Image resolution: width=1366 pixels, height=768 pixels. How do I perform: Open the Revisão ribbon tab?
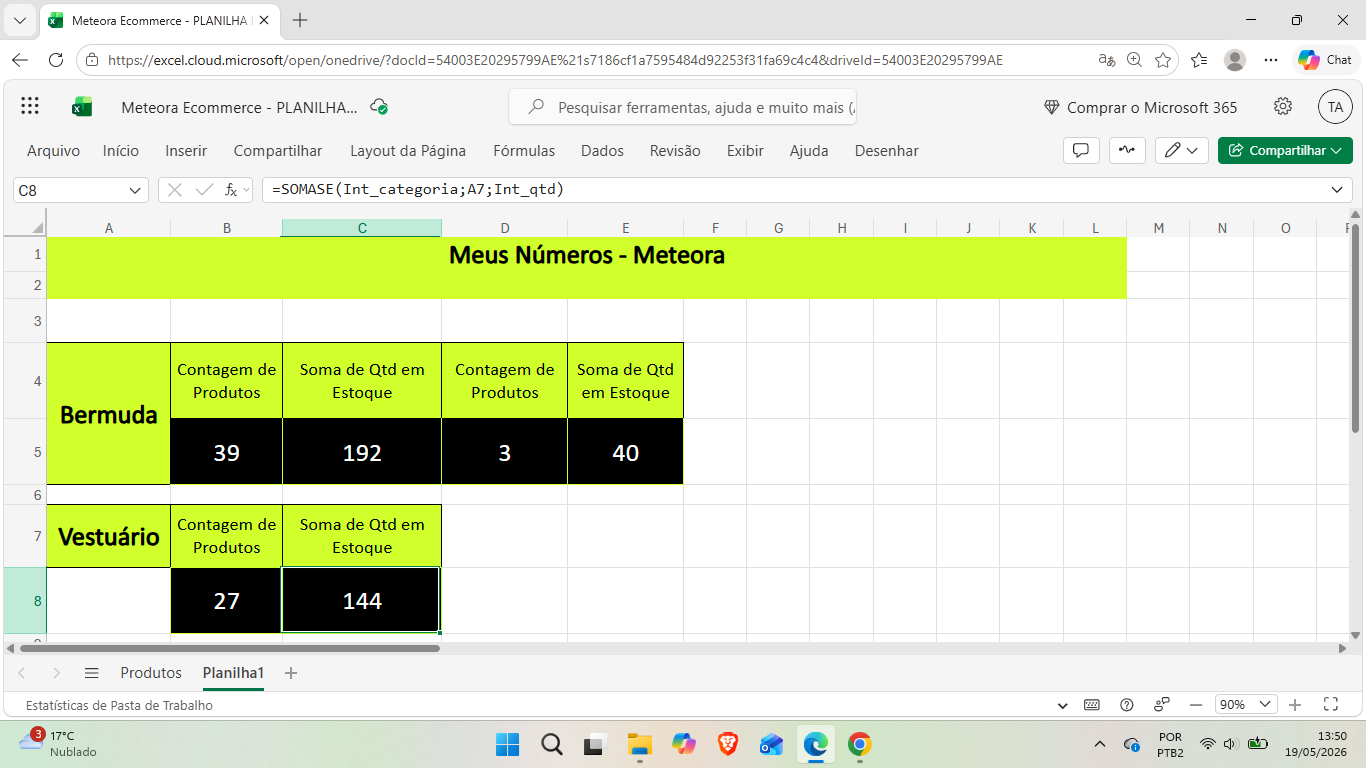pos(675,150)
